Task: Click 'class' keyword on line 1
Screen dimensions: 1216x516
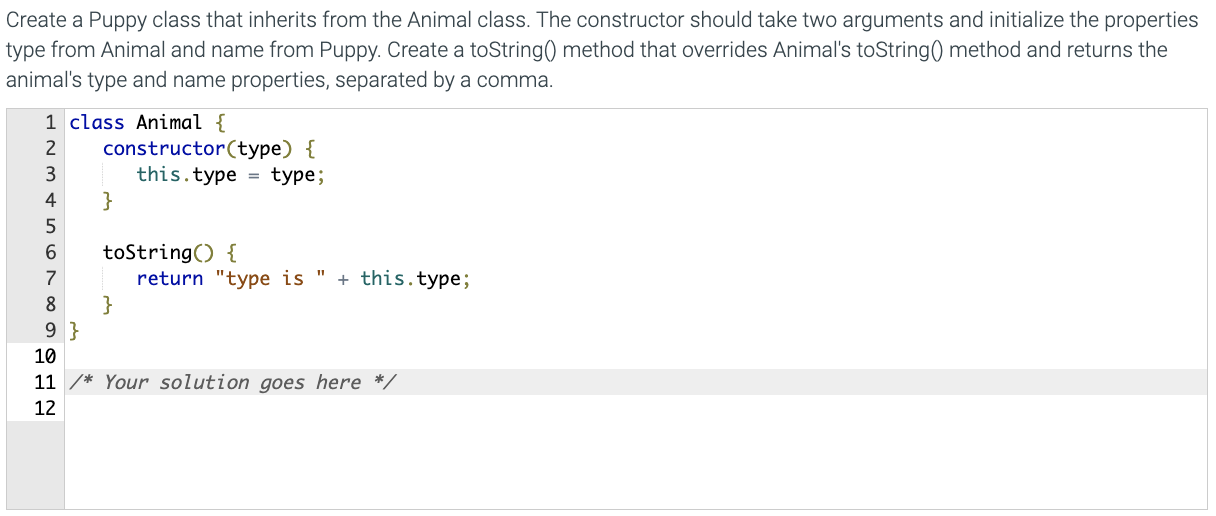Action: point(97,123)
